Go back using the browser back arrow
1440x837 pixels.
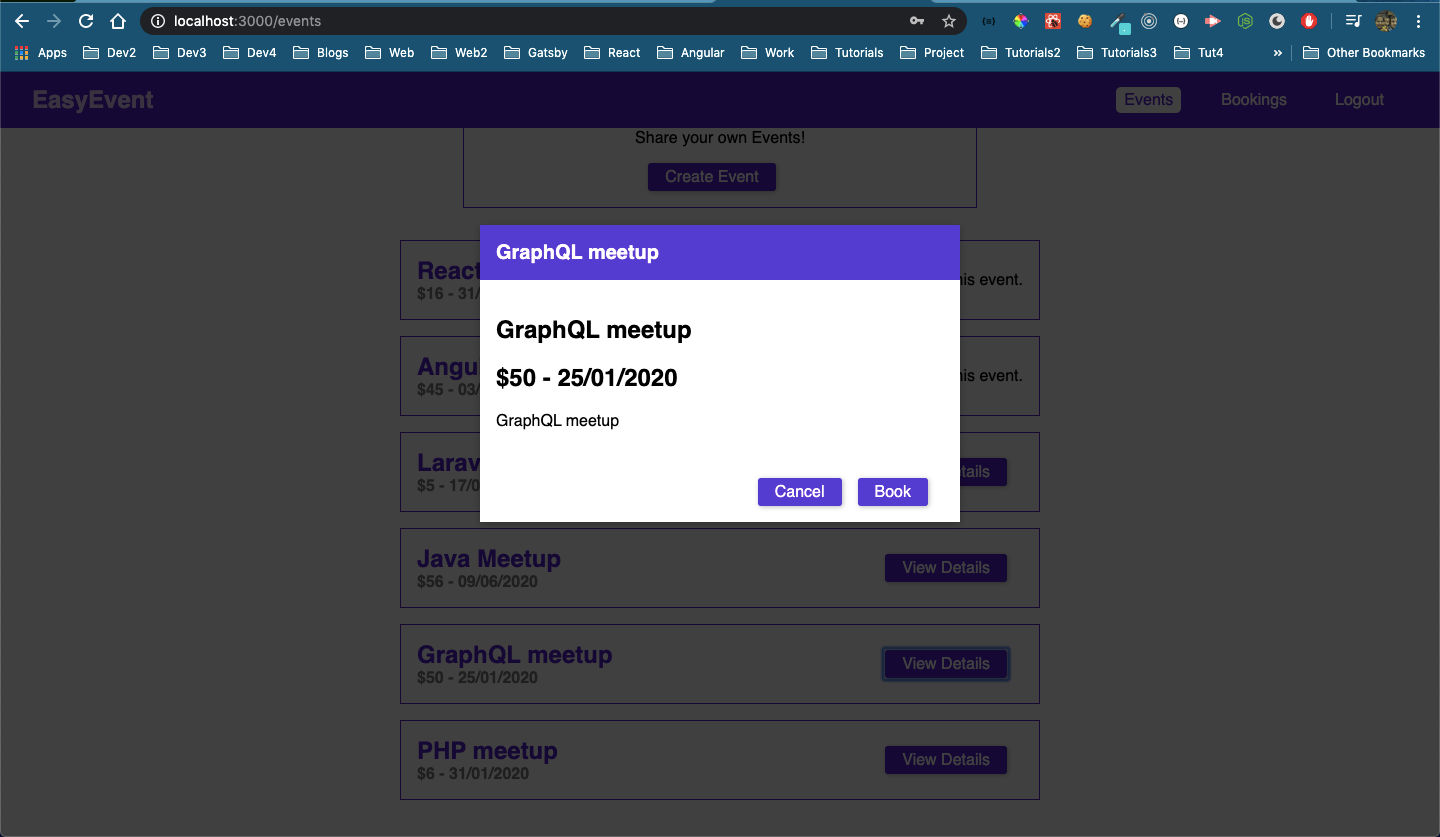point(22,21)
